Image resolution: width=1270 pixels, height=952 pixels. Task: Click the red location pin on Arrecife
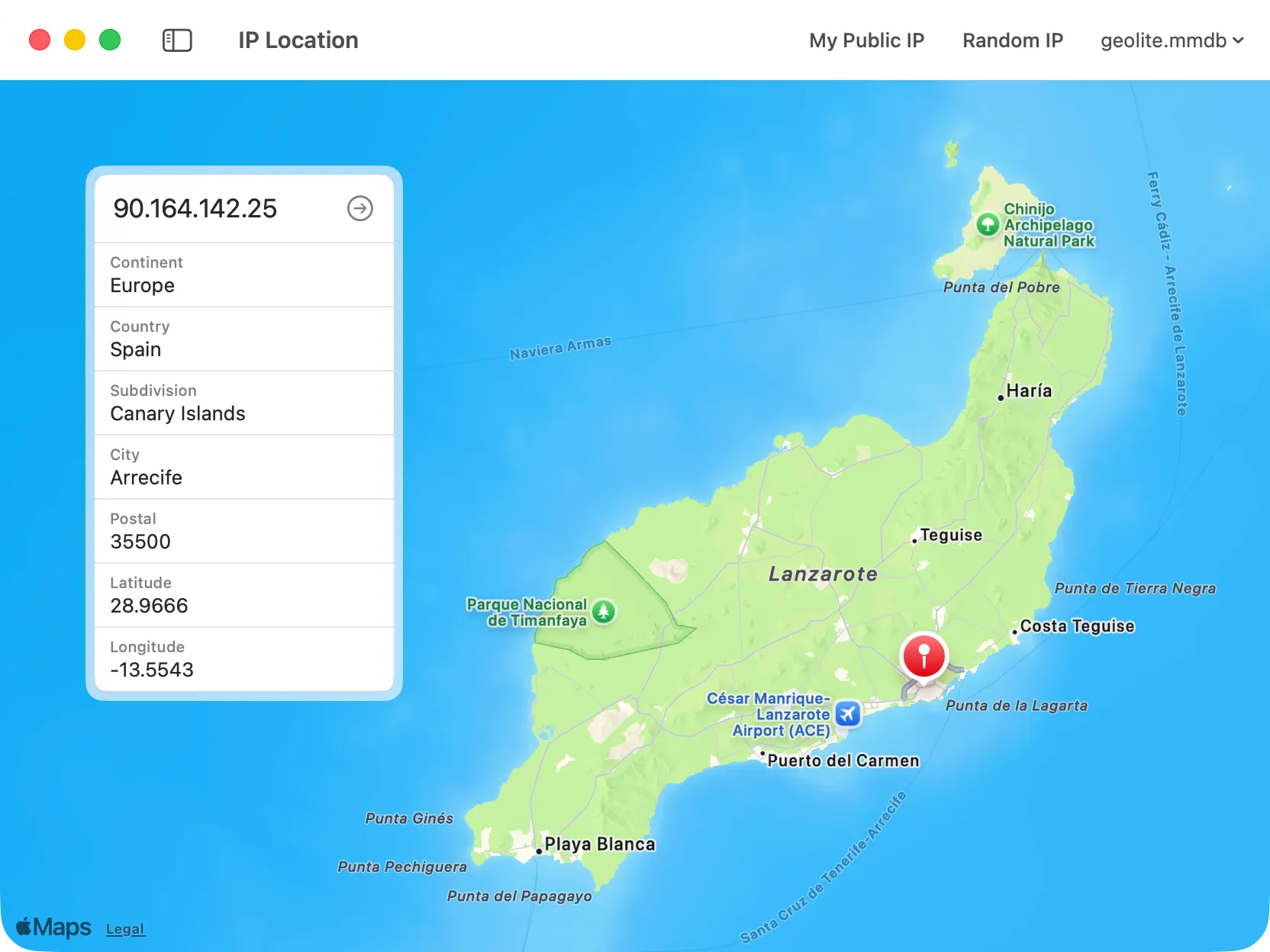[923, 655]
